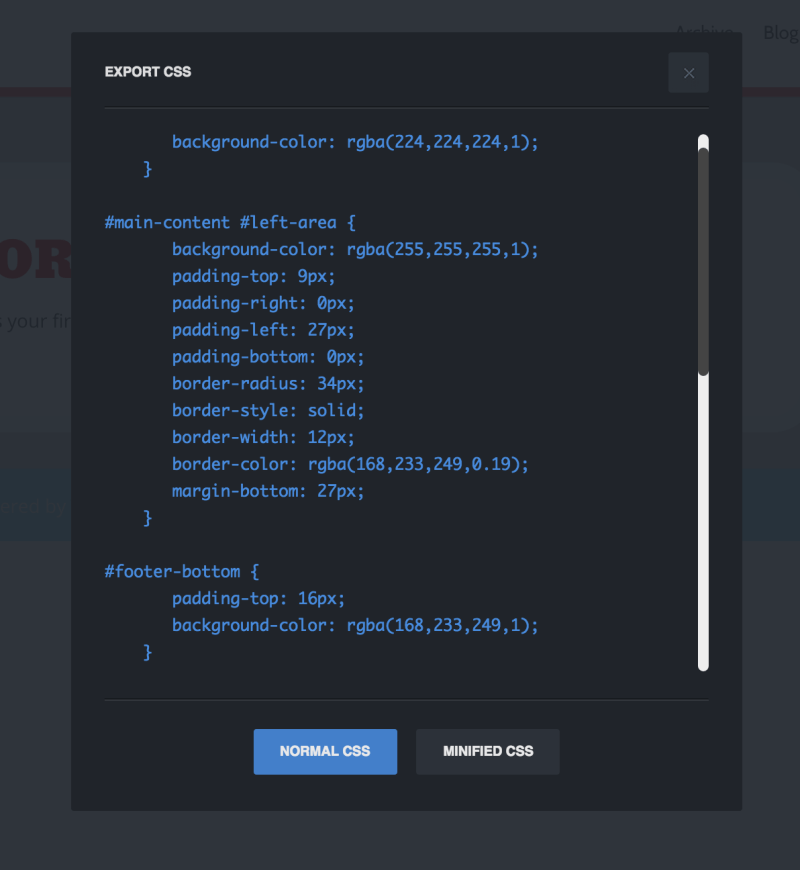Click the closing brace of #footer-bottom rule

click(147, 652)
